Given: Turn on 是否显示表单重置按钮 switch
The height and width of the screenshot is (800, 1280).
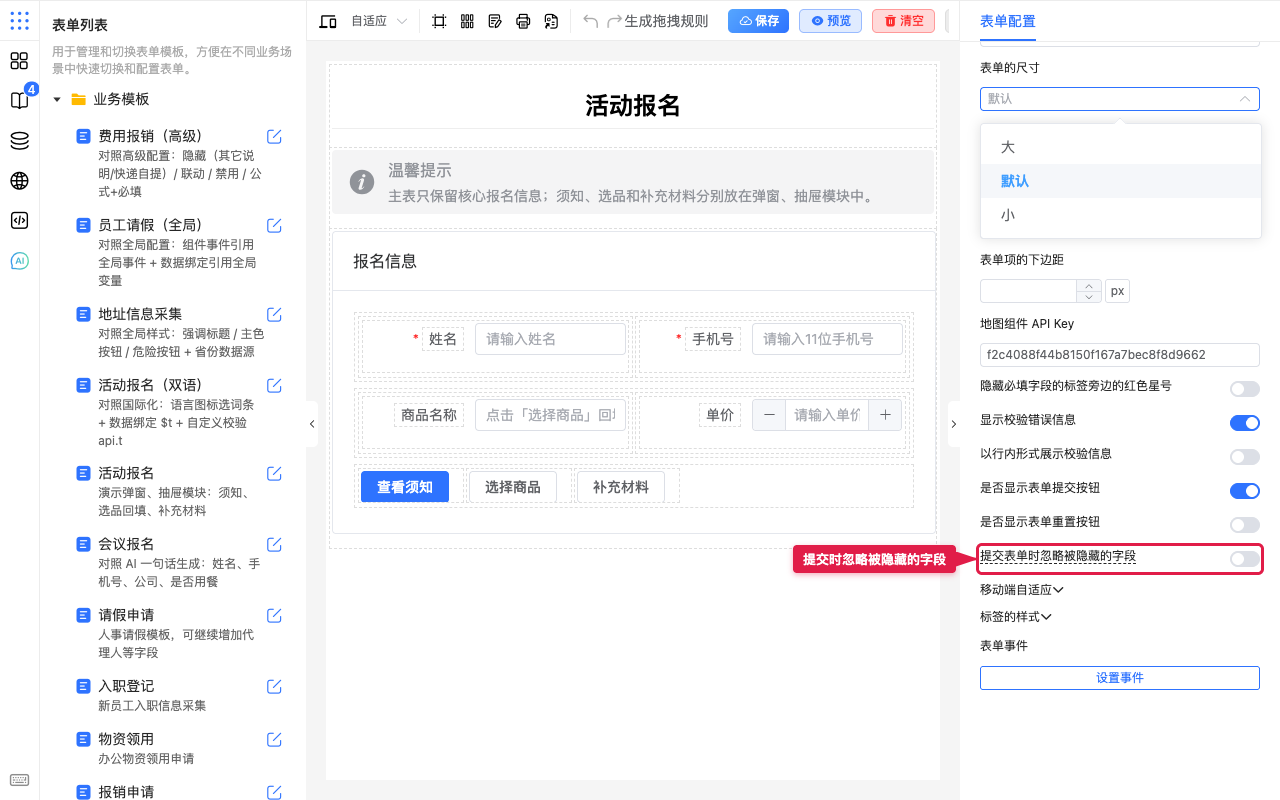Looking at the screenshot, I should click(x=1244, y=525).
